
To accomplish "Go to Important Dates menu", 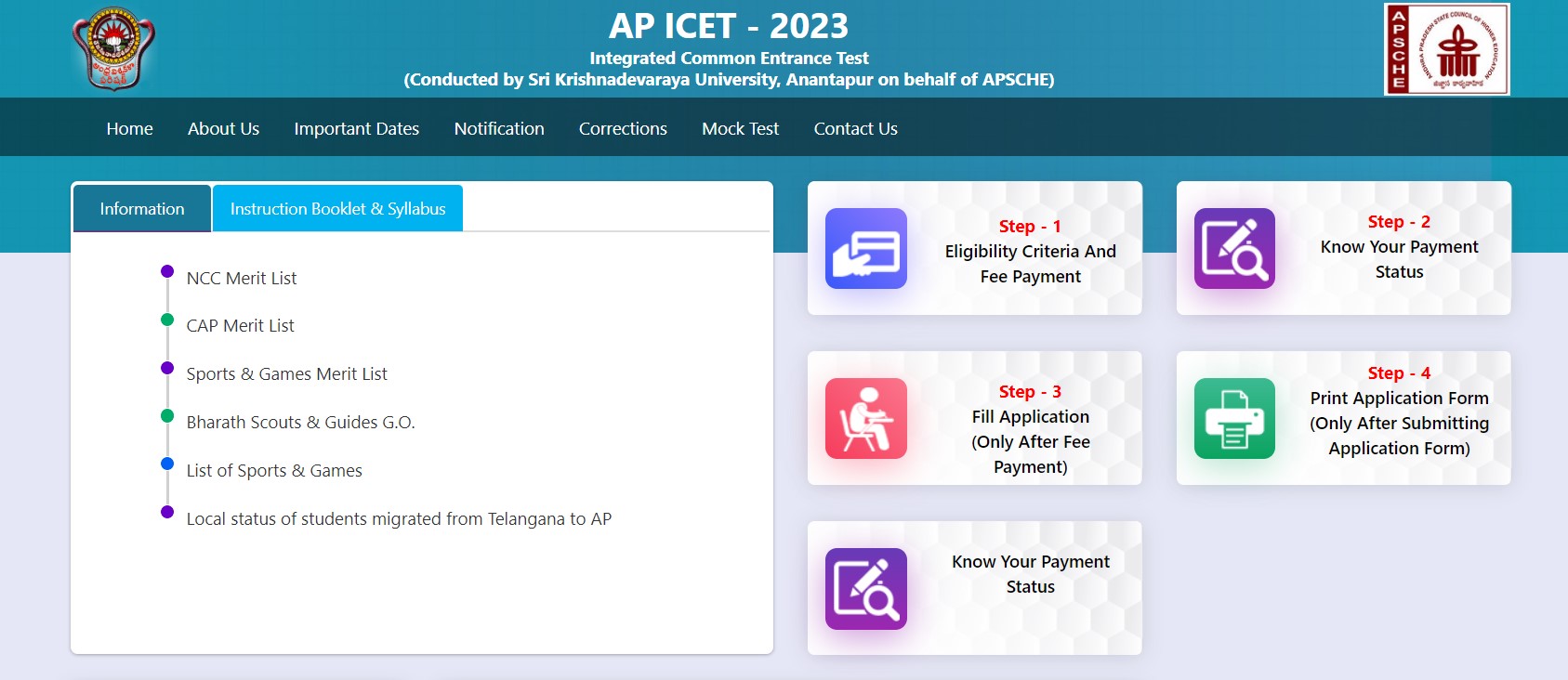I will click(x=356, y=128).
